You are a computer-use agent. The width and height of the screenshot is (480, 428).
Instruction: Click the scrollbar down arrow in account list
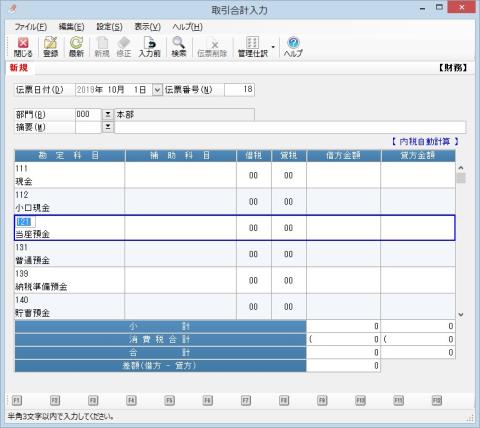(x=461, y=314)
